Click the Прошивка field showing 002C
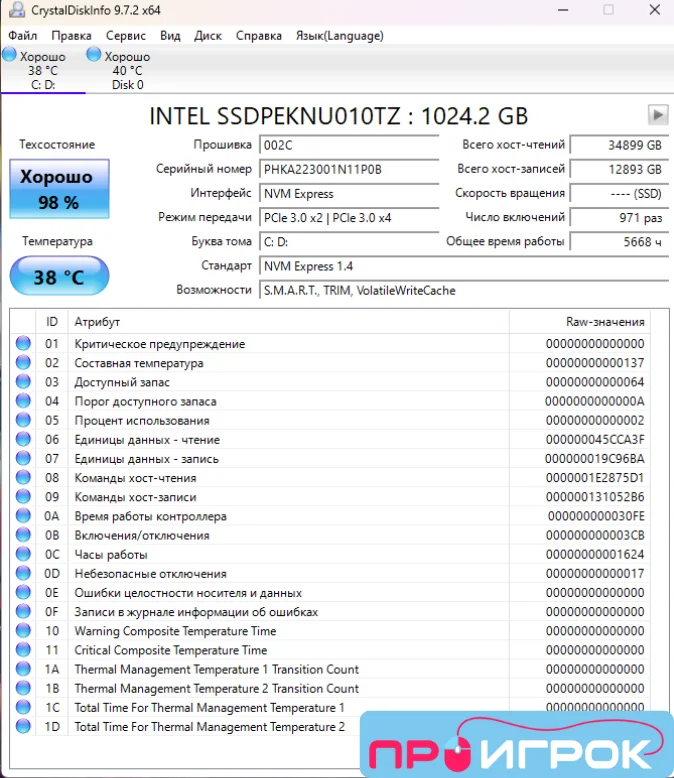Viewport: 674px width, 778px height. click(x=349, y=145)
